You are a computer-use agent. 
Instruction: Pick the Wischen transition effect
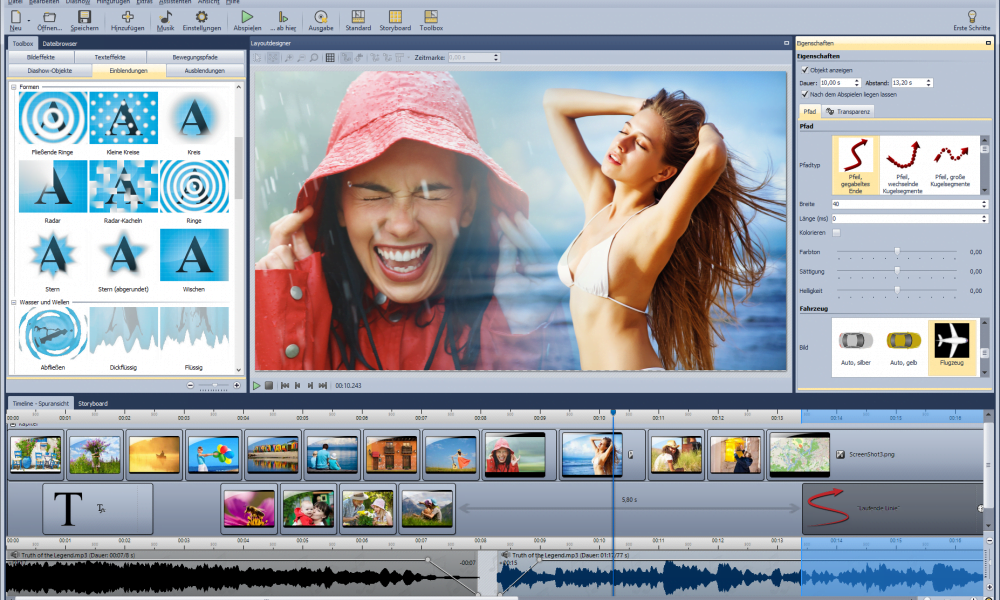[x=194, y=255]
